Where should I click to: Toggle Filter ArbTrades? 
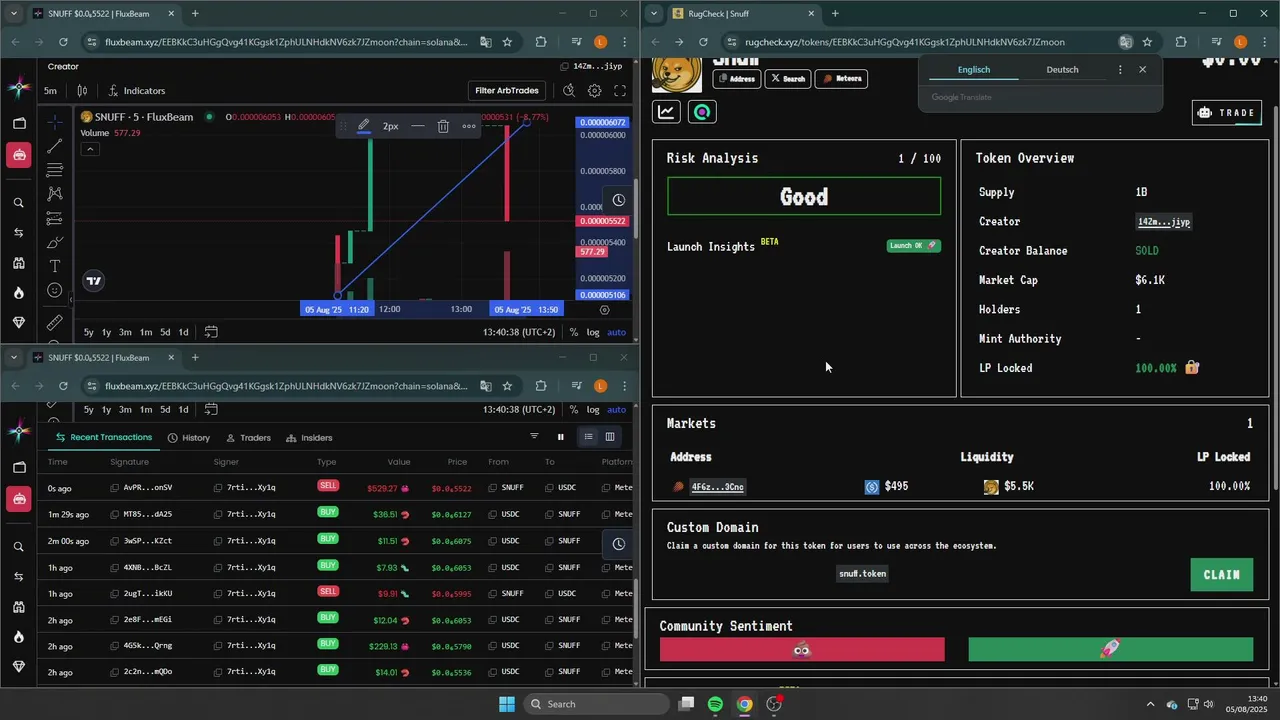click(507, 91)
